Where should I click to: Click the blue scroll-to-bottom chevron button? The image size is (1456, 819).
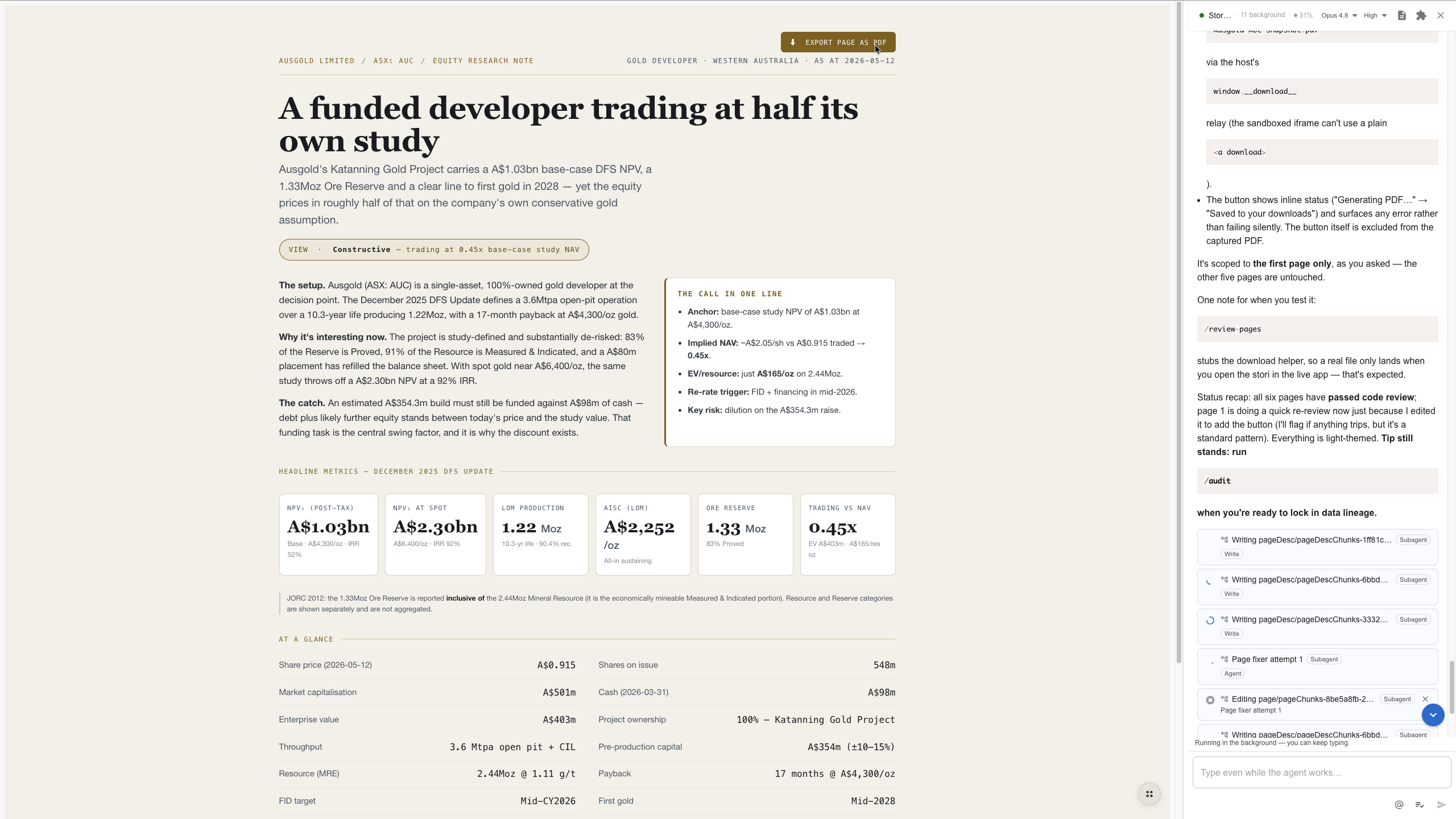(x=1433, y=715)
